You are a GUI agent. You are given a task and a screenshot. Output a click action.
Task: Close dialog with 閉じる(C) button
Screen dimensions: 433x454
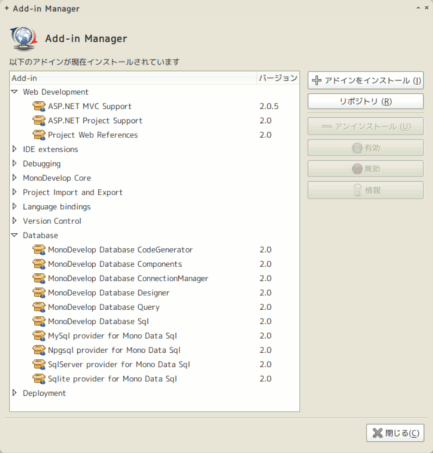click(395, 433)
